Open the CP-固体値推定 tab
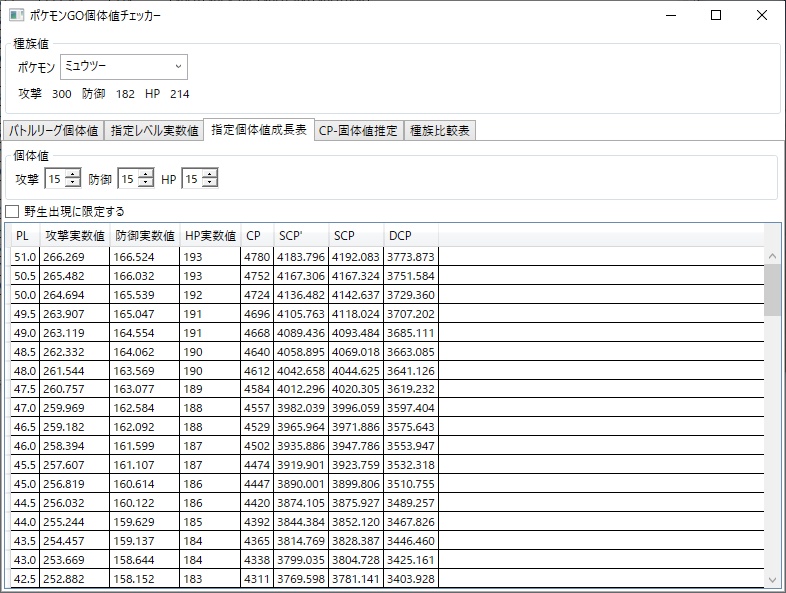 tap(358, 131)
